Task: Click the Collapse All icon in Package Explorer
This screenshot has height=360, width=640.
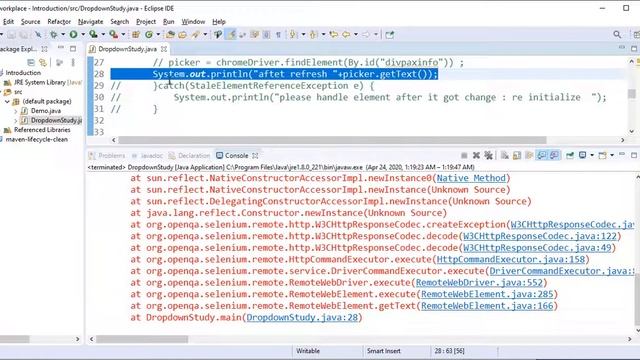Action: click(31, 62)
